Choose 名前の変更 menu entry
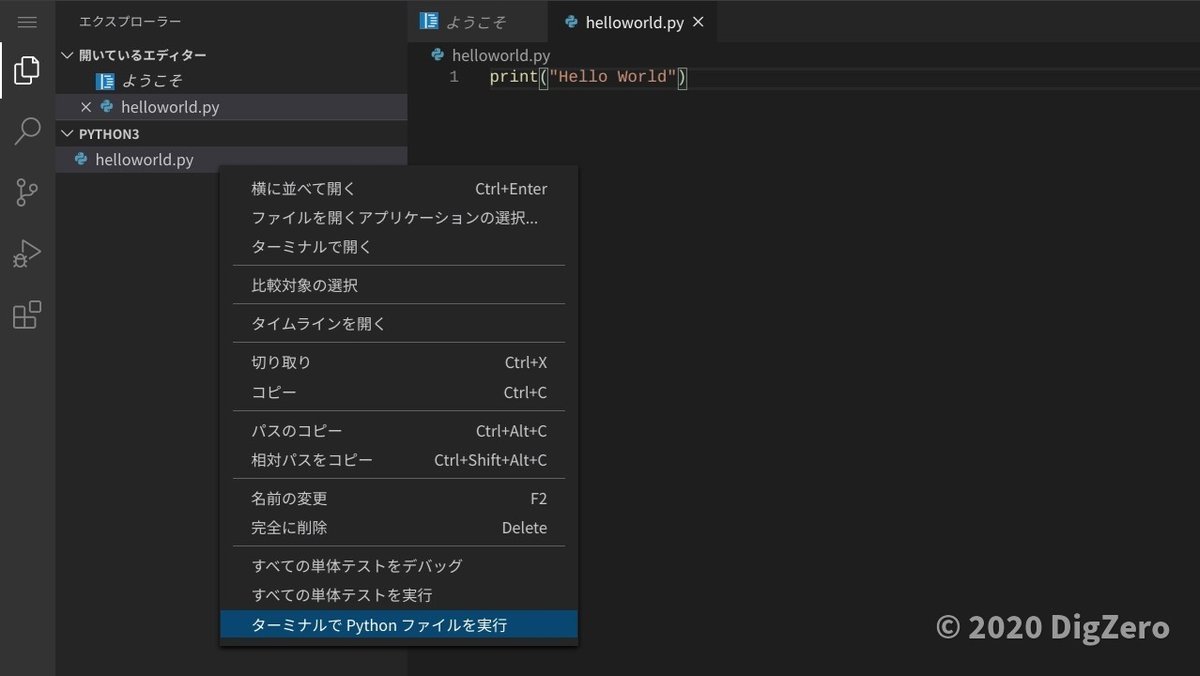 [x=399, y=499]
